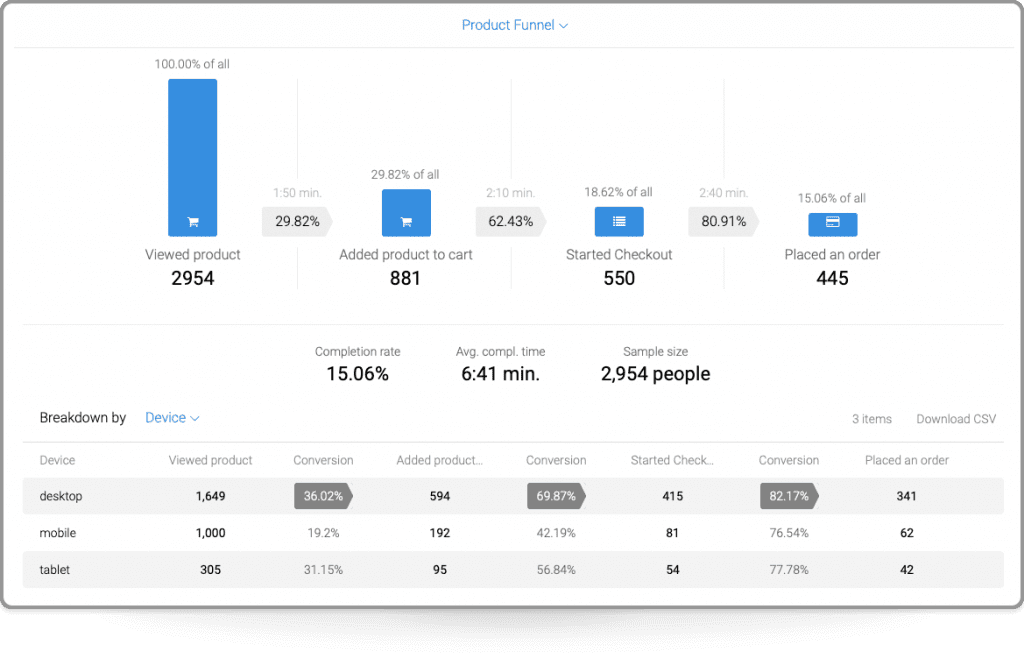Viewport: 1024px width, 666px height.
Task: Select the 80.91% conversion arrow badge
Action: tap(721, 221)
